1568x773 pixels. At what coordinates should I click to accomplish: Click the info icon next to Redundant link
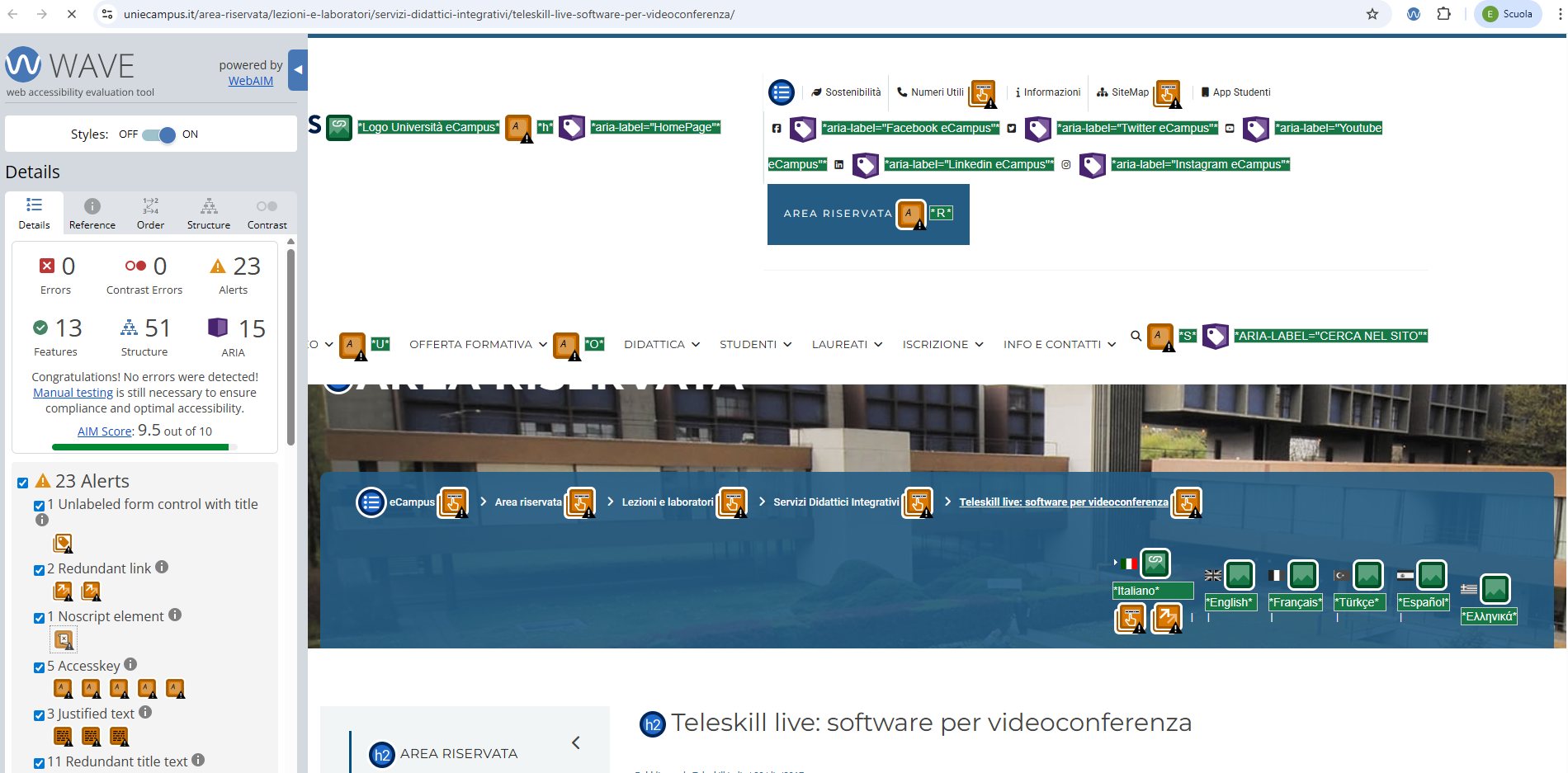click(x=162, y=568)
